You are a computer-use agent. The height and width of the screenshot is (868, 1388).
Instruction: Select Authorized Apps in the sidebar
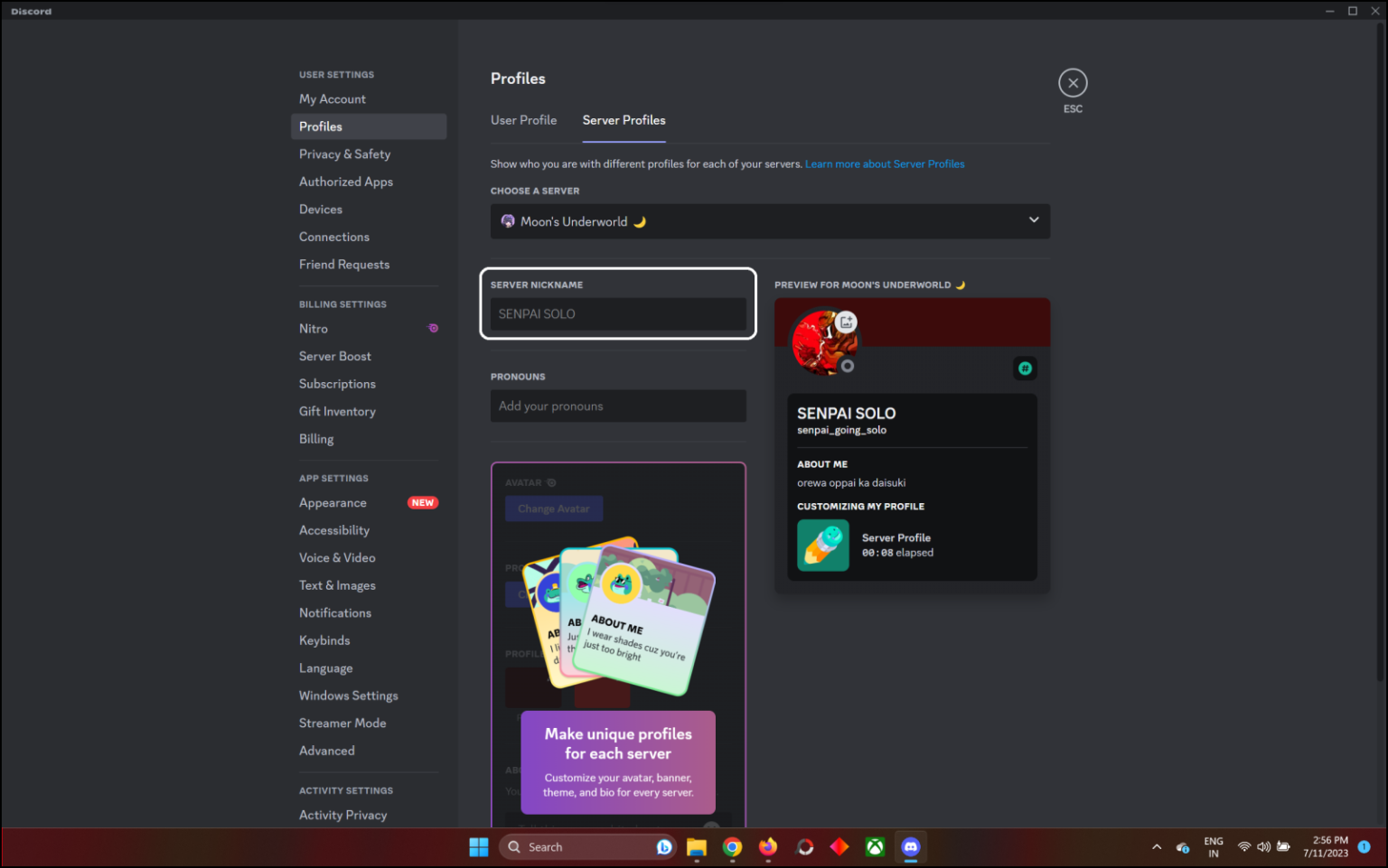346,182
